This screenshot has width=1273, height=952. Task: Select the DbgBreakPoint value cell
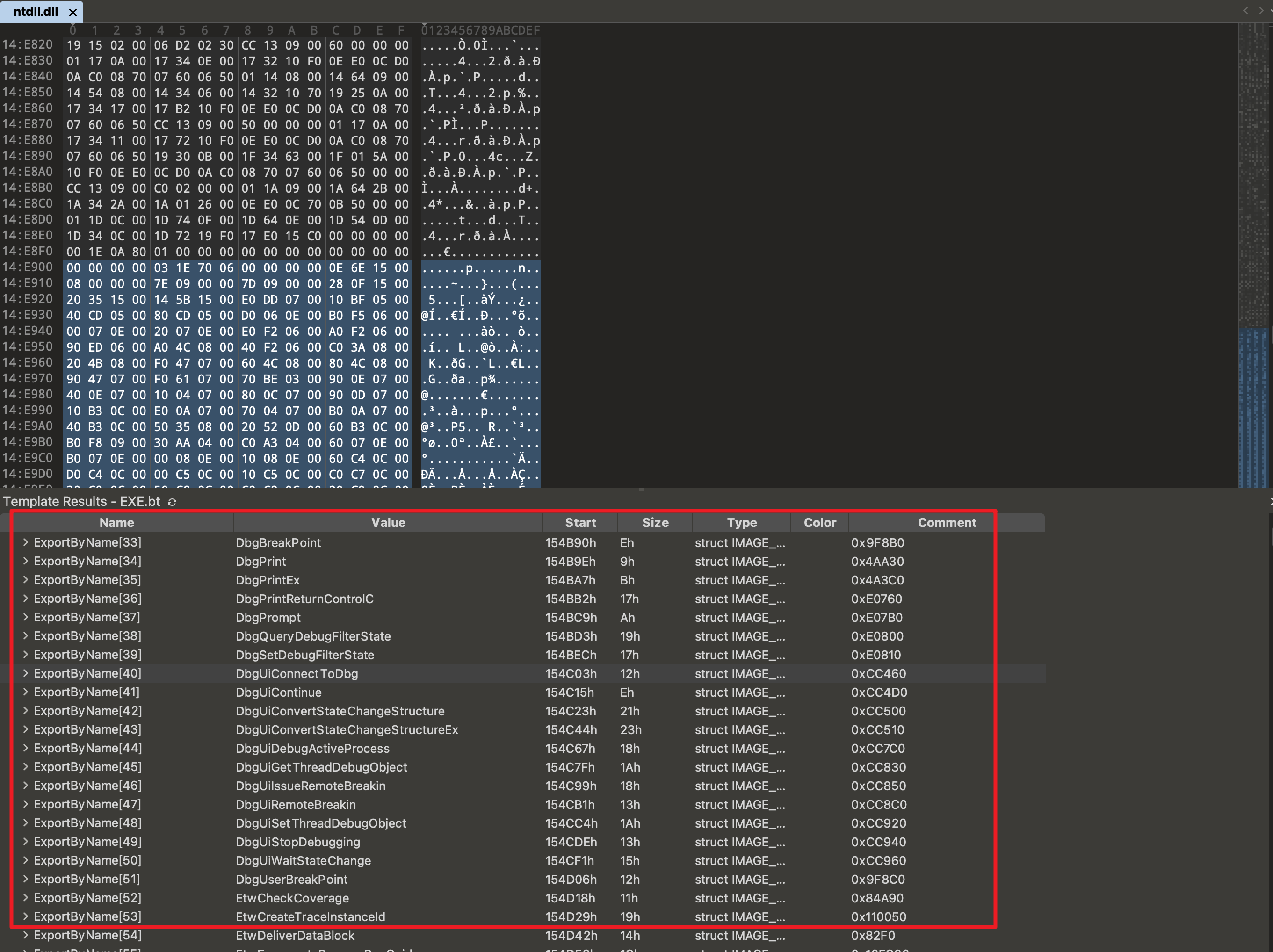(278, 542)
